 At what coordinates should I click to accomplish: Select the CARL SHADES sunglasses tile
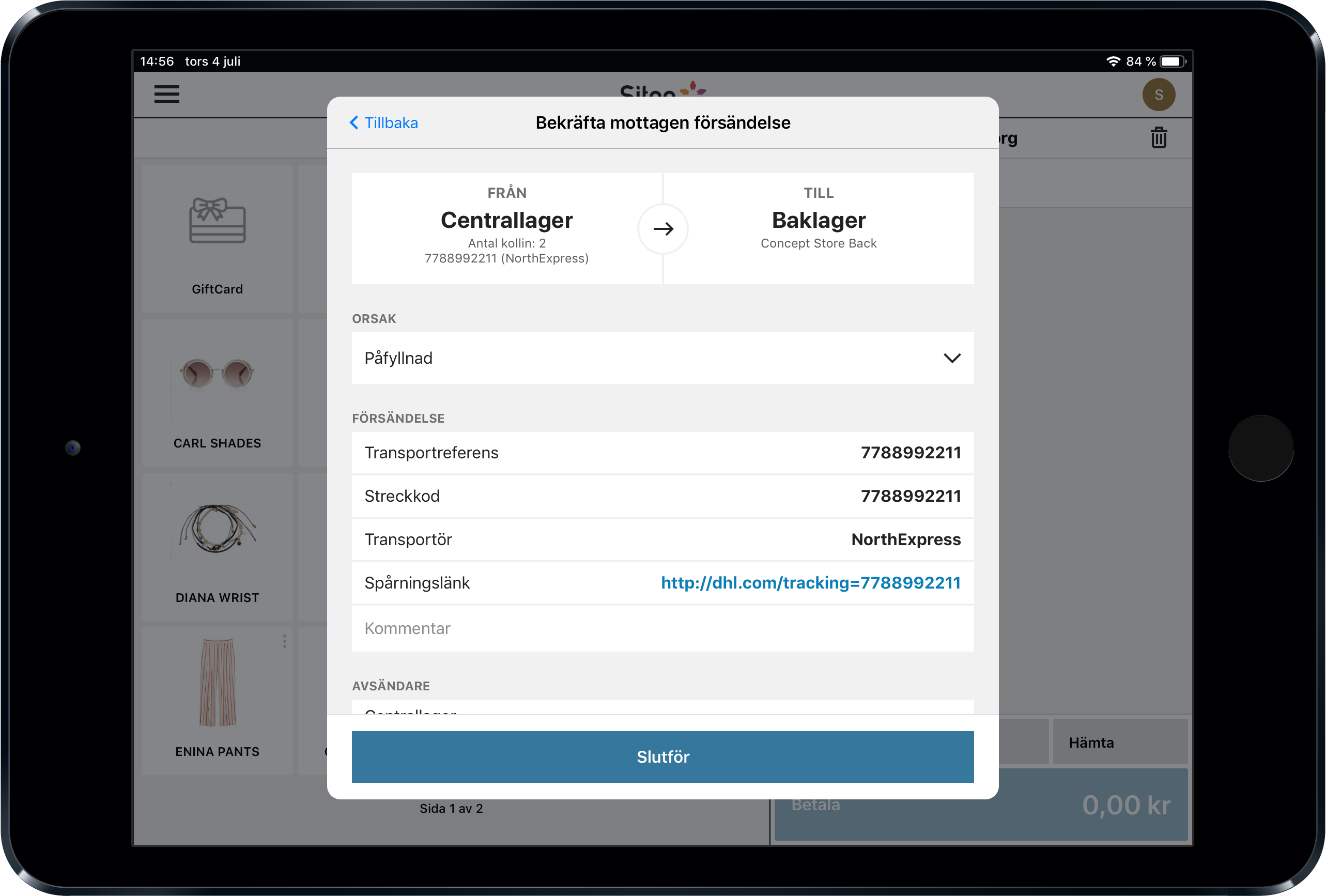tap(218, 393)
